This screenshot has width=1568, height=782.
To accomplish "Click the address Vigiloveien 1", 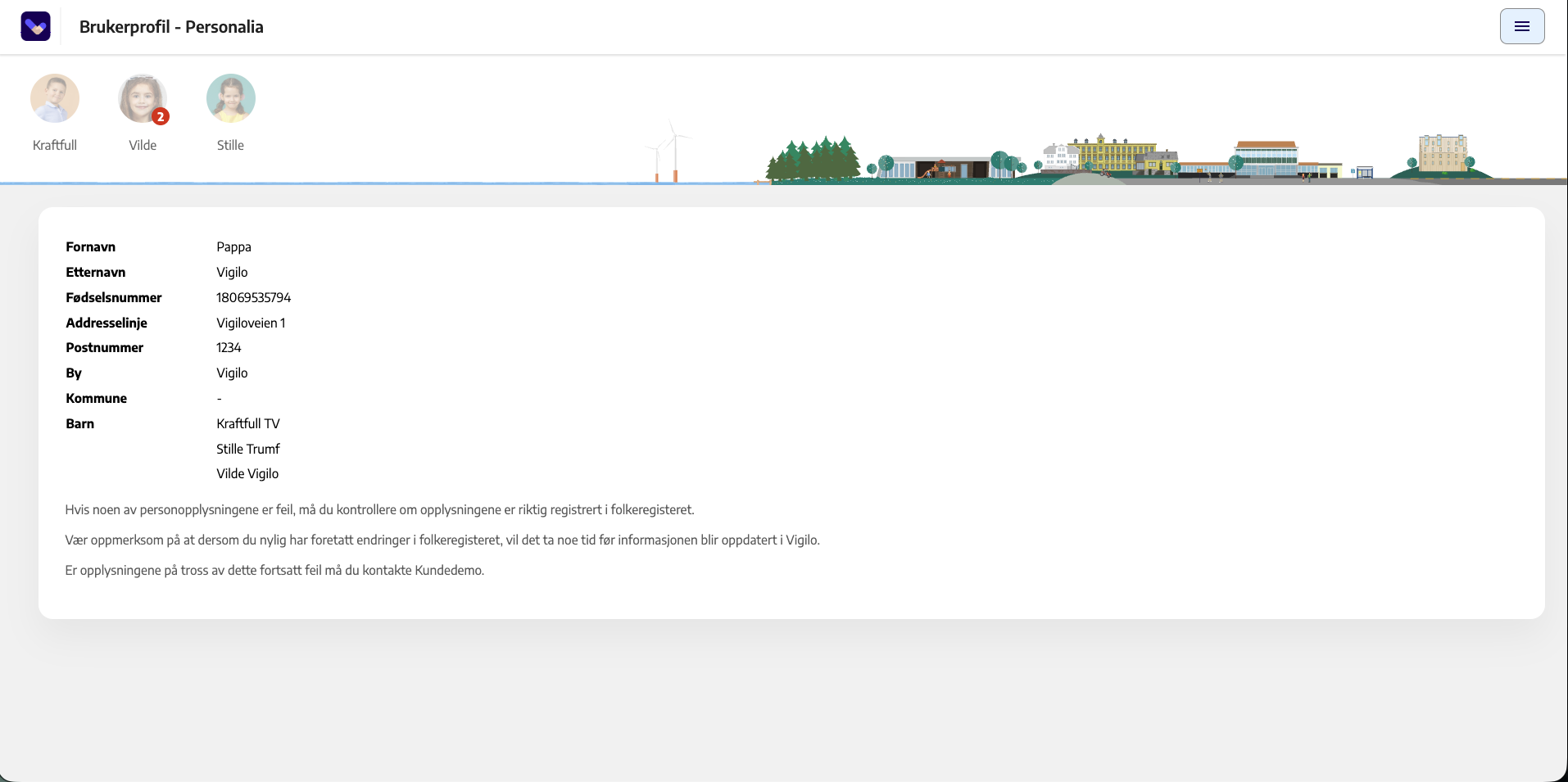I will 251,323.
